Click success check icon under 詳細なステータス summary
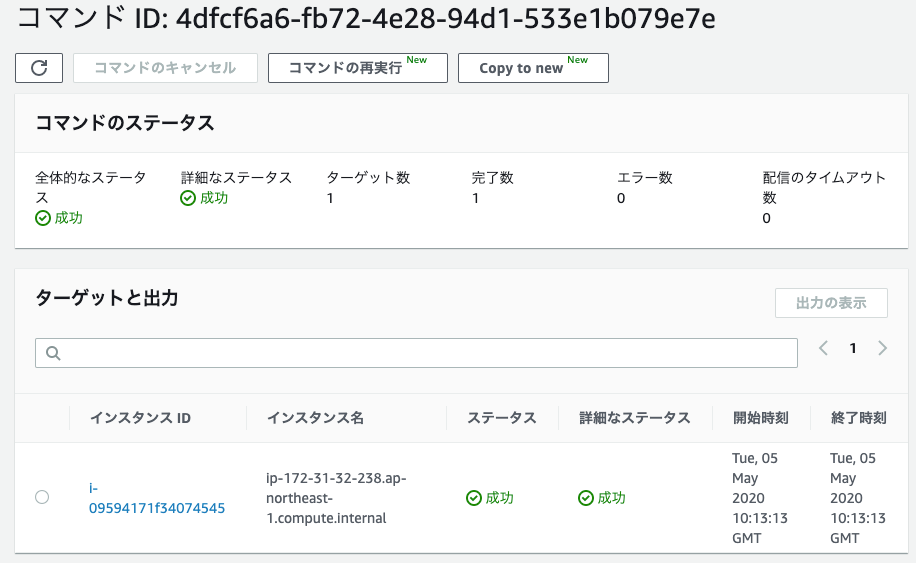Screen dimensions: 916x563 (188, 199)
